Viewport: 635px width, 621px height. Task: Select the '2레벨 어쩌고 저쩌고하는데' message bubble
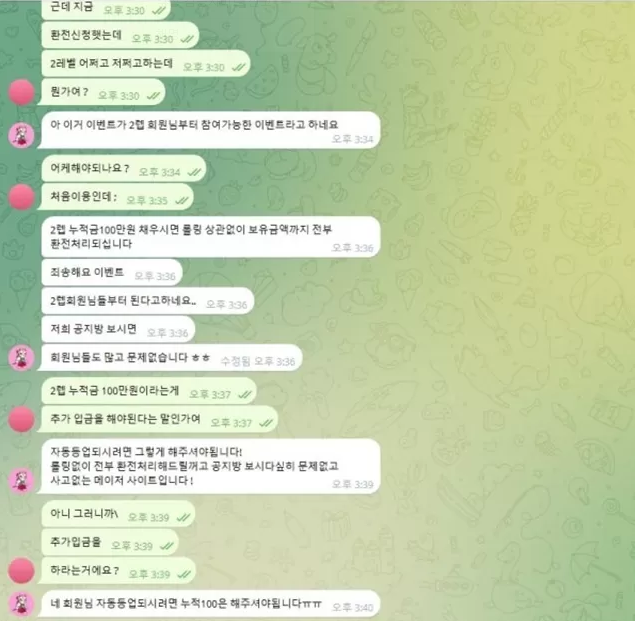click(146, 64)
